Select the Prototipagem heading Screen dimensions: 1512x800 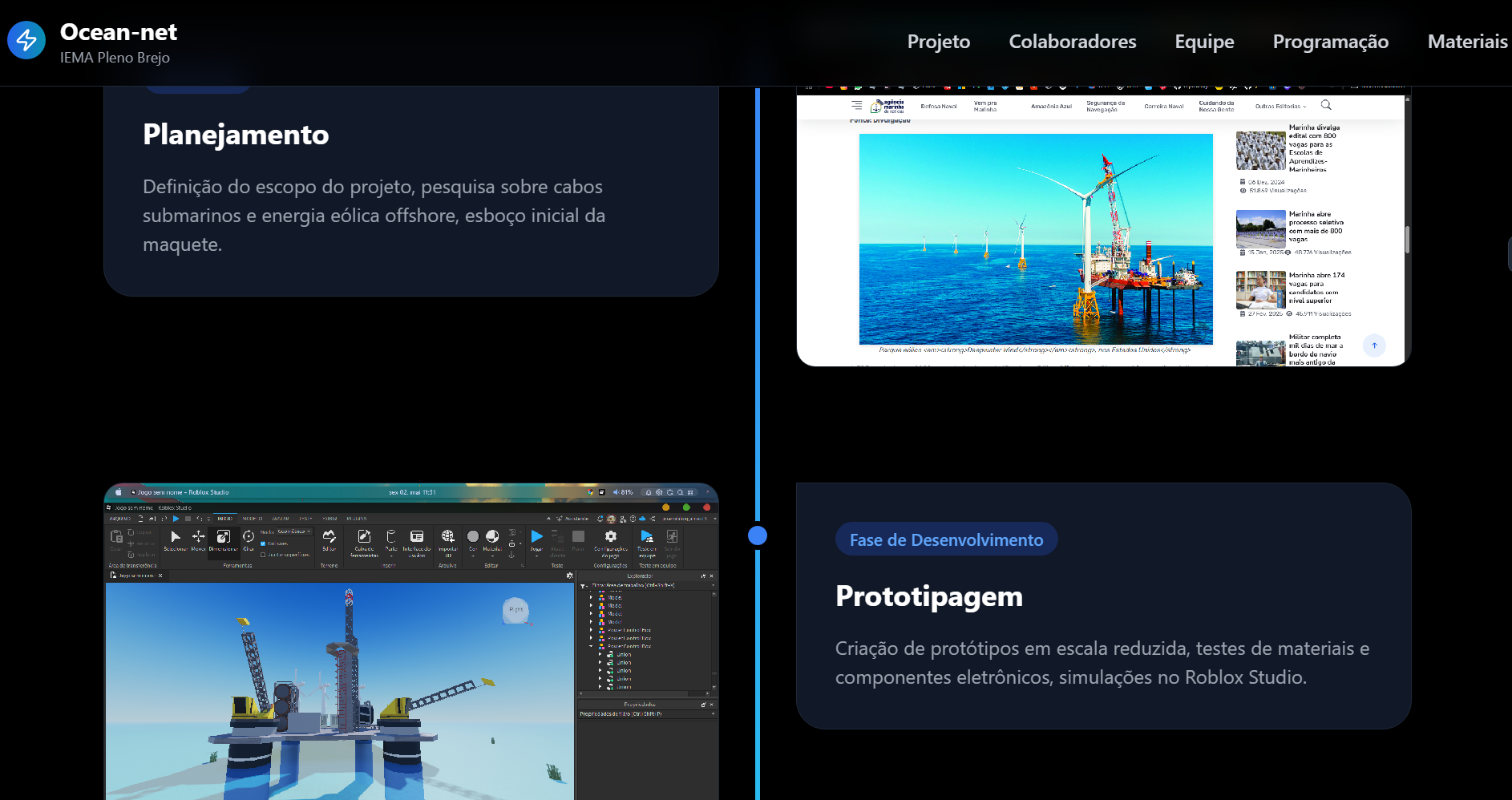click(x=928, y=596)
